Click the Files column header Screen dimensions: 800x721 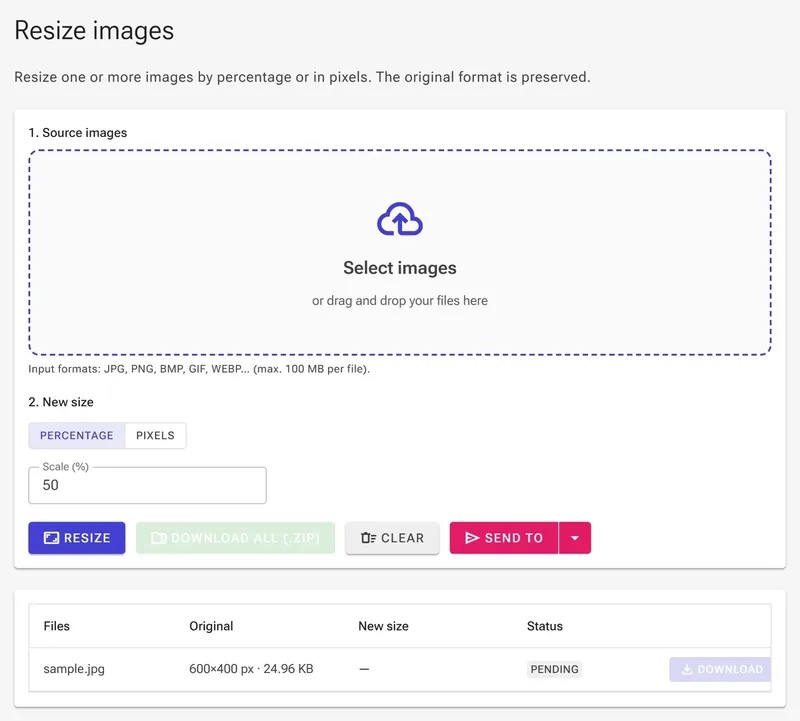(x=57, y=626)
